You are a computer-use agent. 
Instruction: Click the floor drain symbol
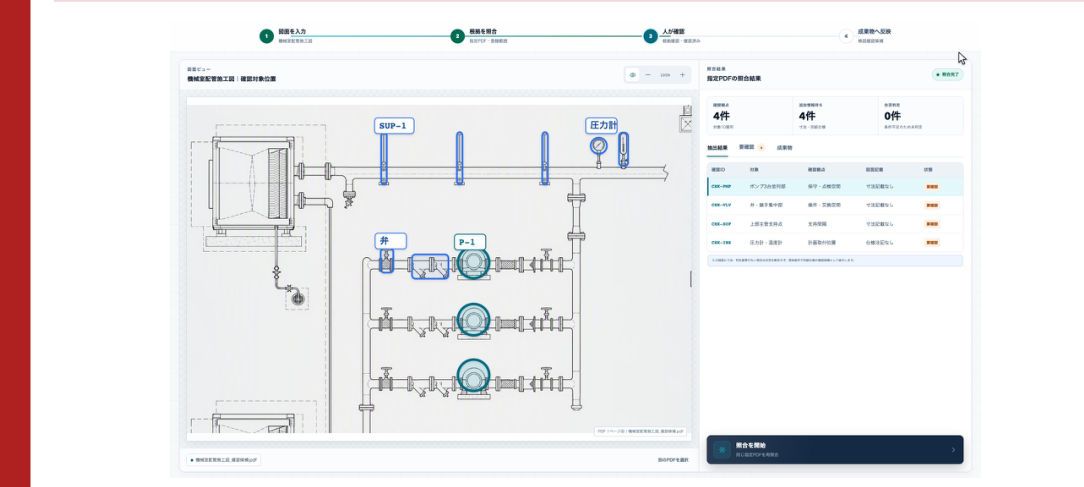[x=297, y=299]
